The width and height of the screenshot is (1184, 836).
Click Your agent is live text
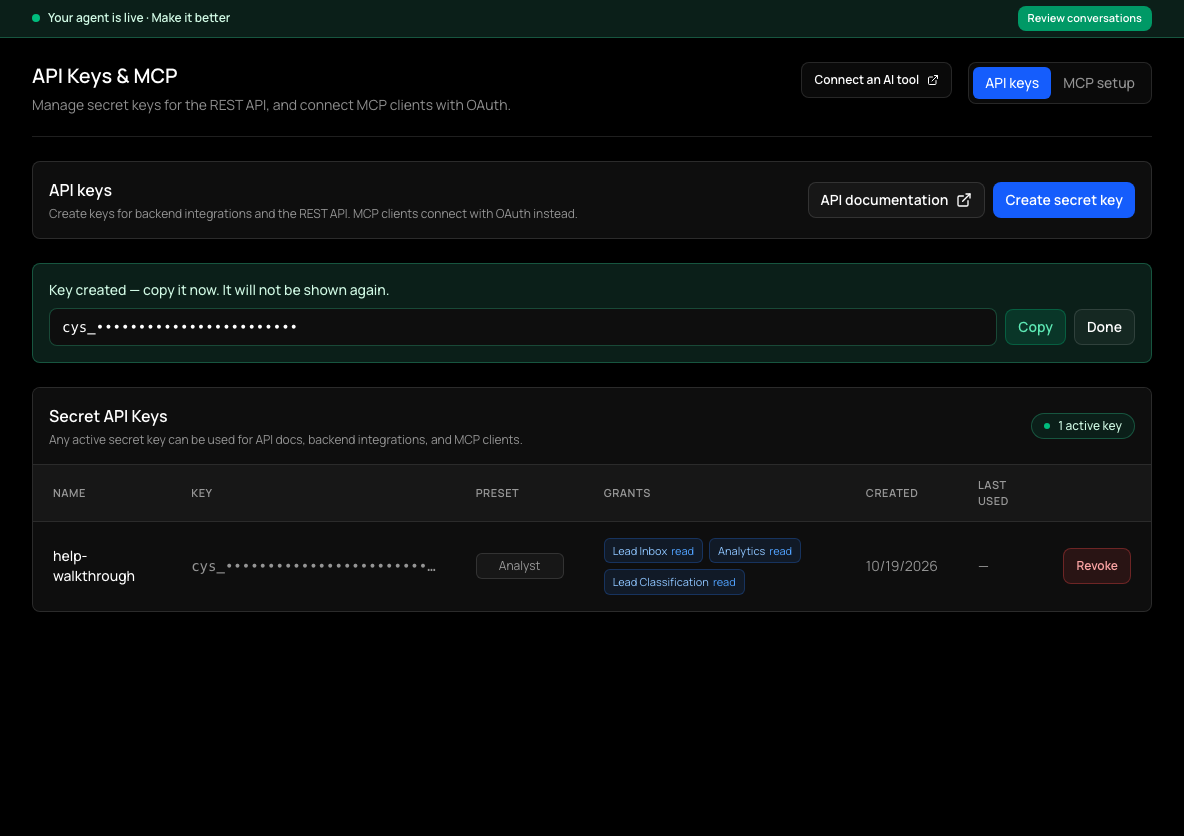pyautogui.click(x=95, y=17)
